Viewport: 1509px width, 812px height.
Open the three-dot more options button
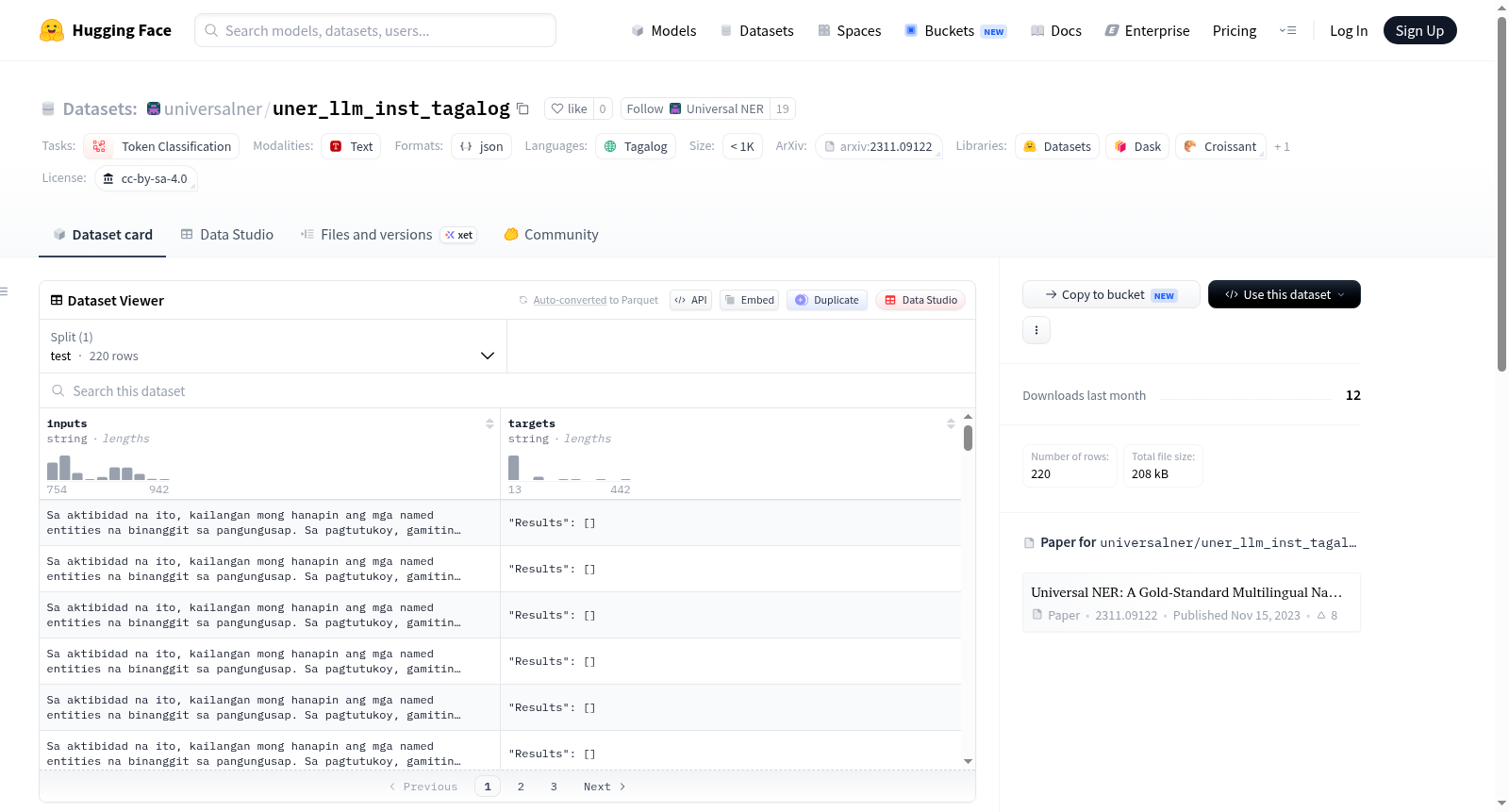click(x=1036, y=330)
